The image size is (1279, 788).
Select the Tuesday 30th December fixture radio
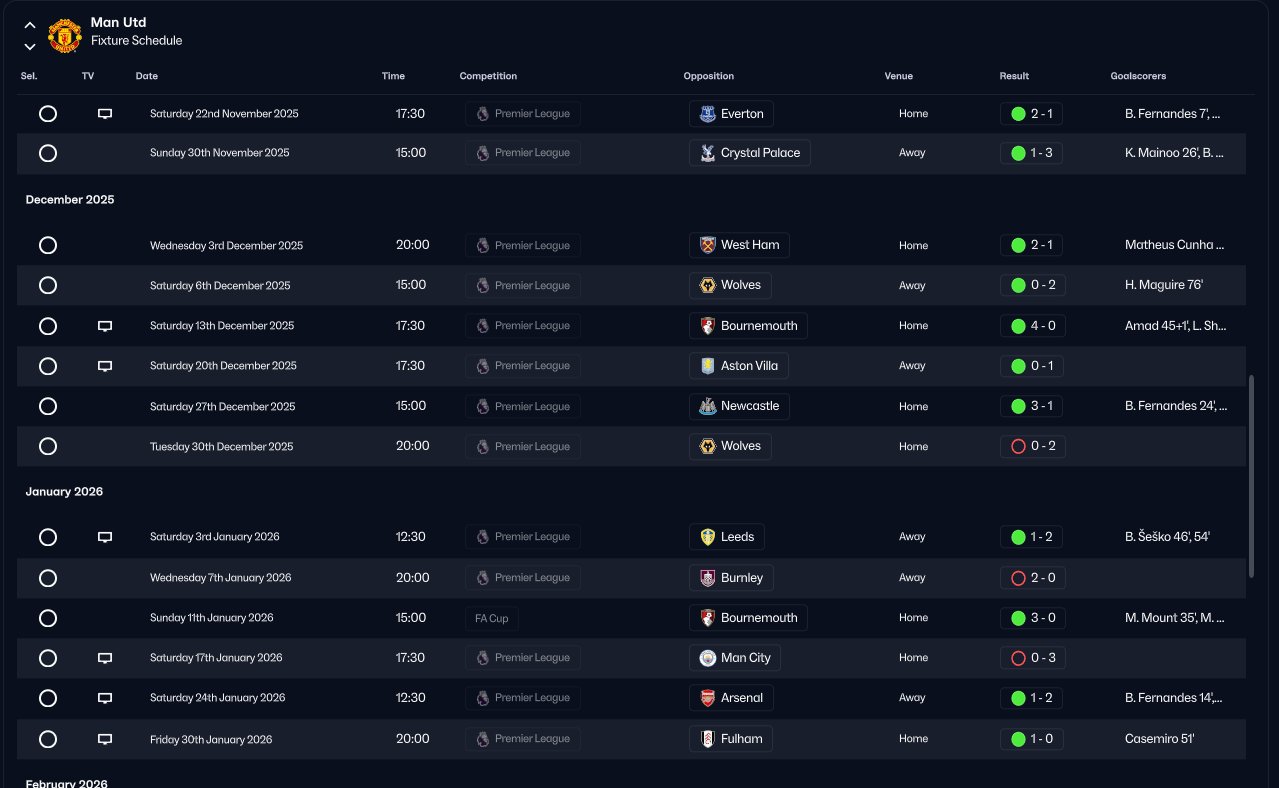[48, 446]
